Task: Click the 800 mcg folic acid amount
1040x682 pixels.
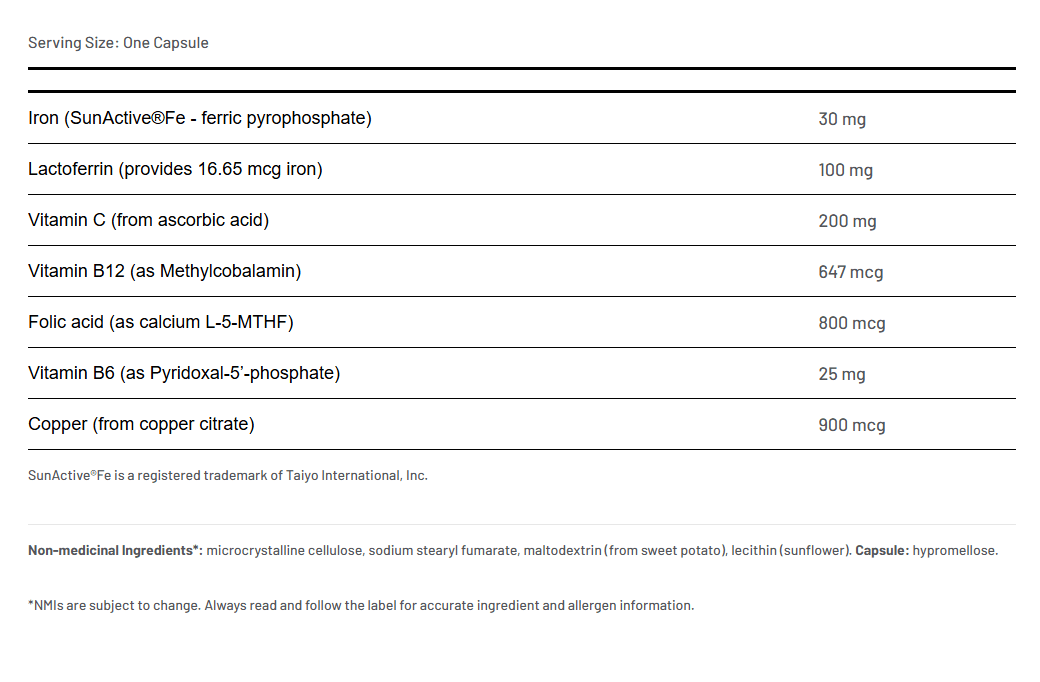Action: click(x=851, y=323)
